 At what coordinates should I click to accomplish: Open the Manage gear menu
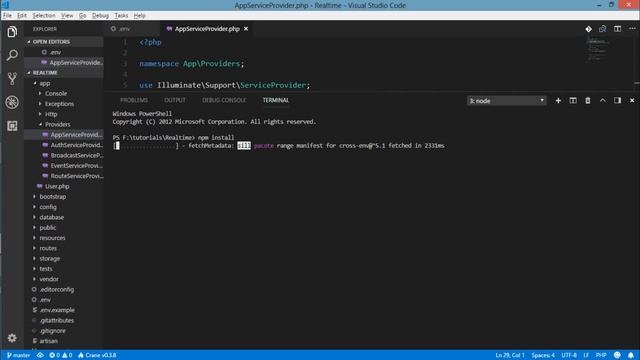pyautogui.click(x=12, y=338)
